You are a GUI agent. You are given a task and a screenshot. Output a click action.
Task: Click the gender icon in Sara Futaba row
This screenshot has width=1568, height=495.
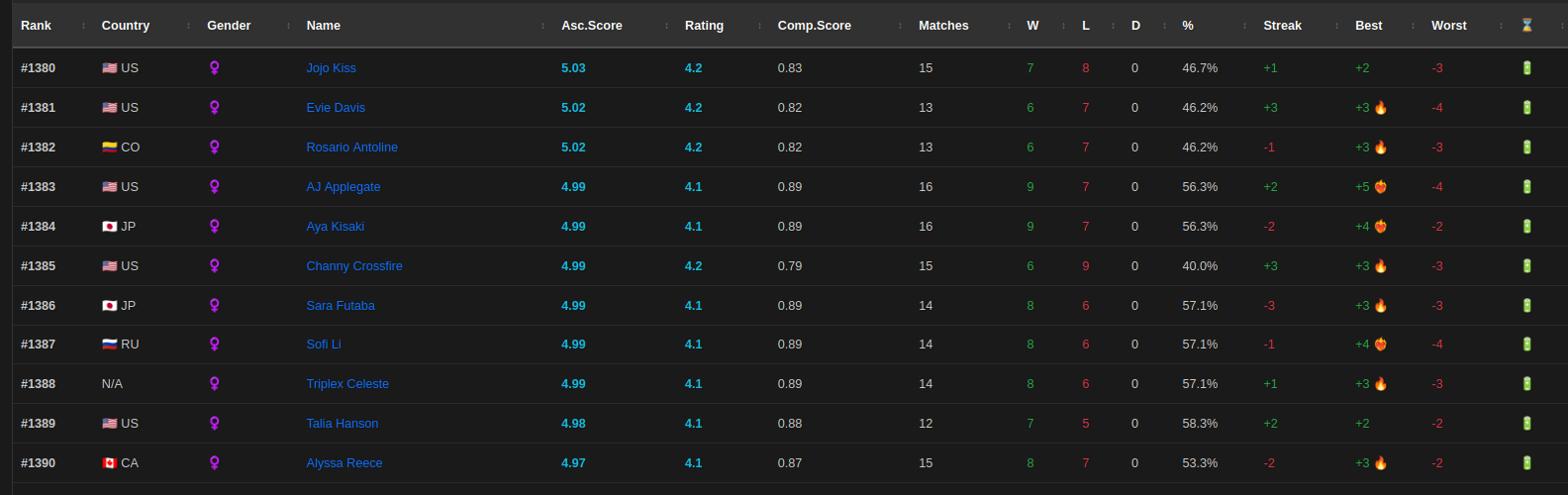(x=214, y=306)
